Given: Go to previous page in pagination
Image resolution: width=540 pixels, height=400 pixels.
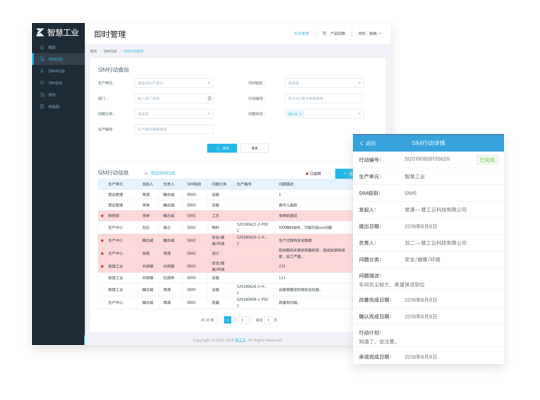Looking at the screenshot, I should (220, 320).
